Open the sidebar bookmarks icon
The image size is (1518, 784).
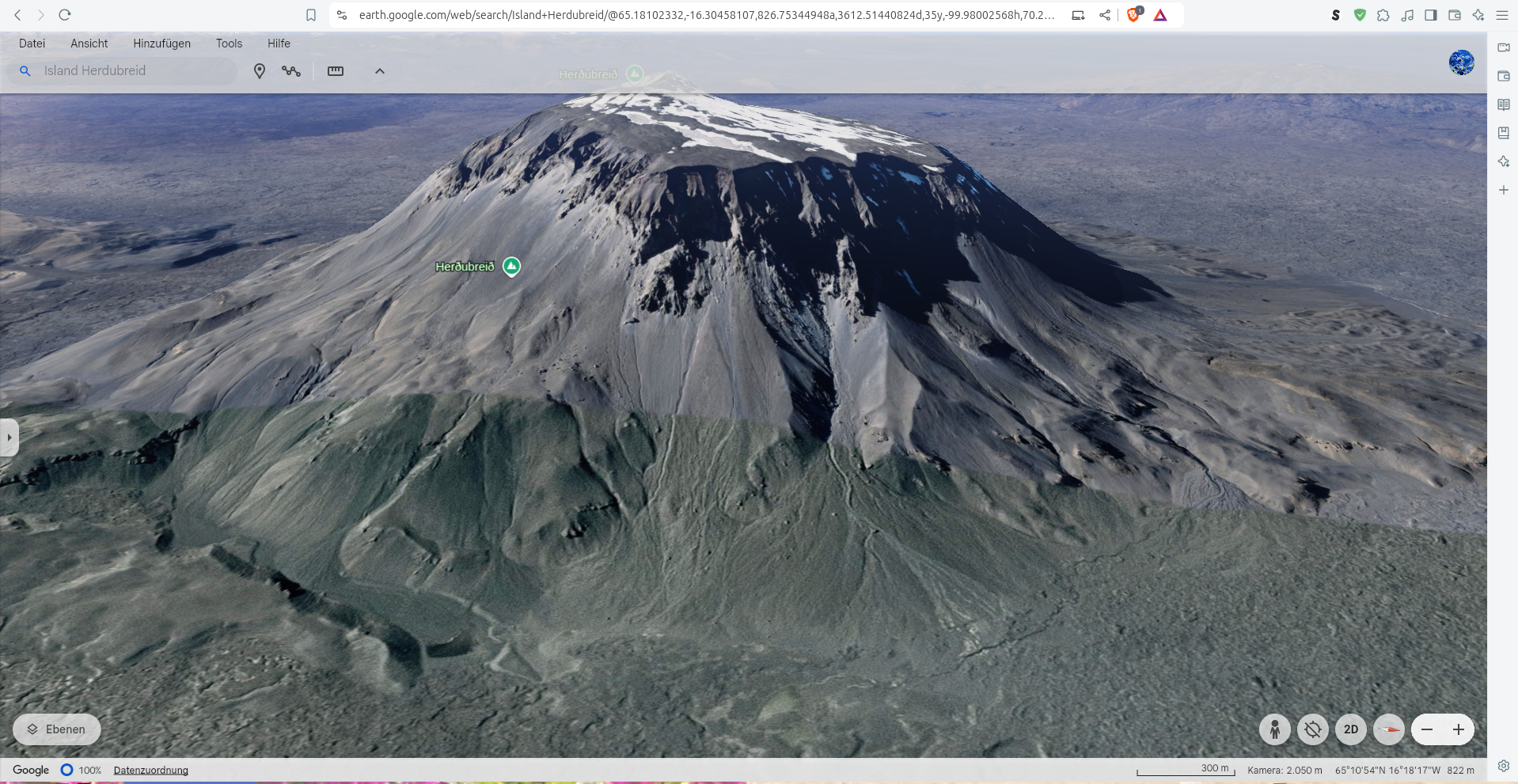tap(1504, 133)
